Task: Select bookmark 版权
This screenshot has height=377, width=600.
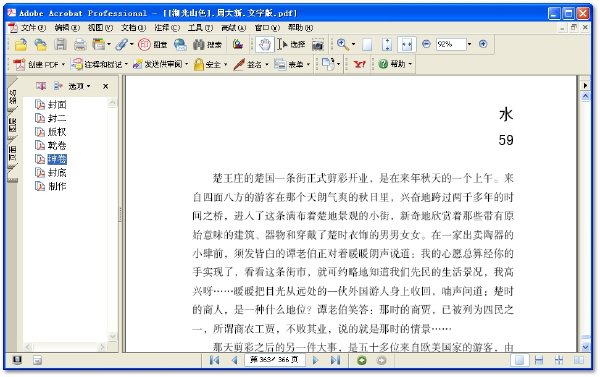Action: pyautogui.click(x=57, y=132)
